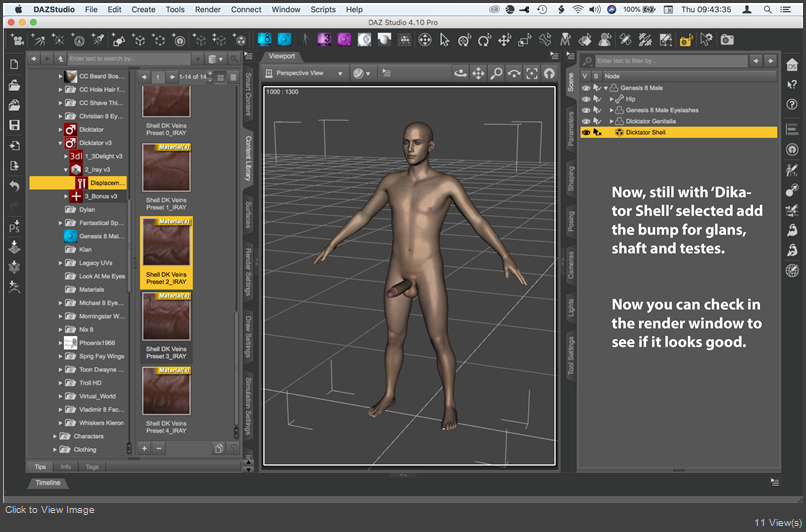Toggle selectable arrow for the Genesis 8 Male node
The height and width of the screenshot is (532, 806).
coord(597,88)
